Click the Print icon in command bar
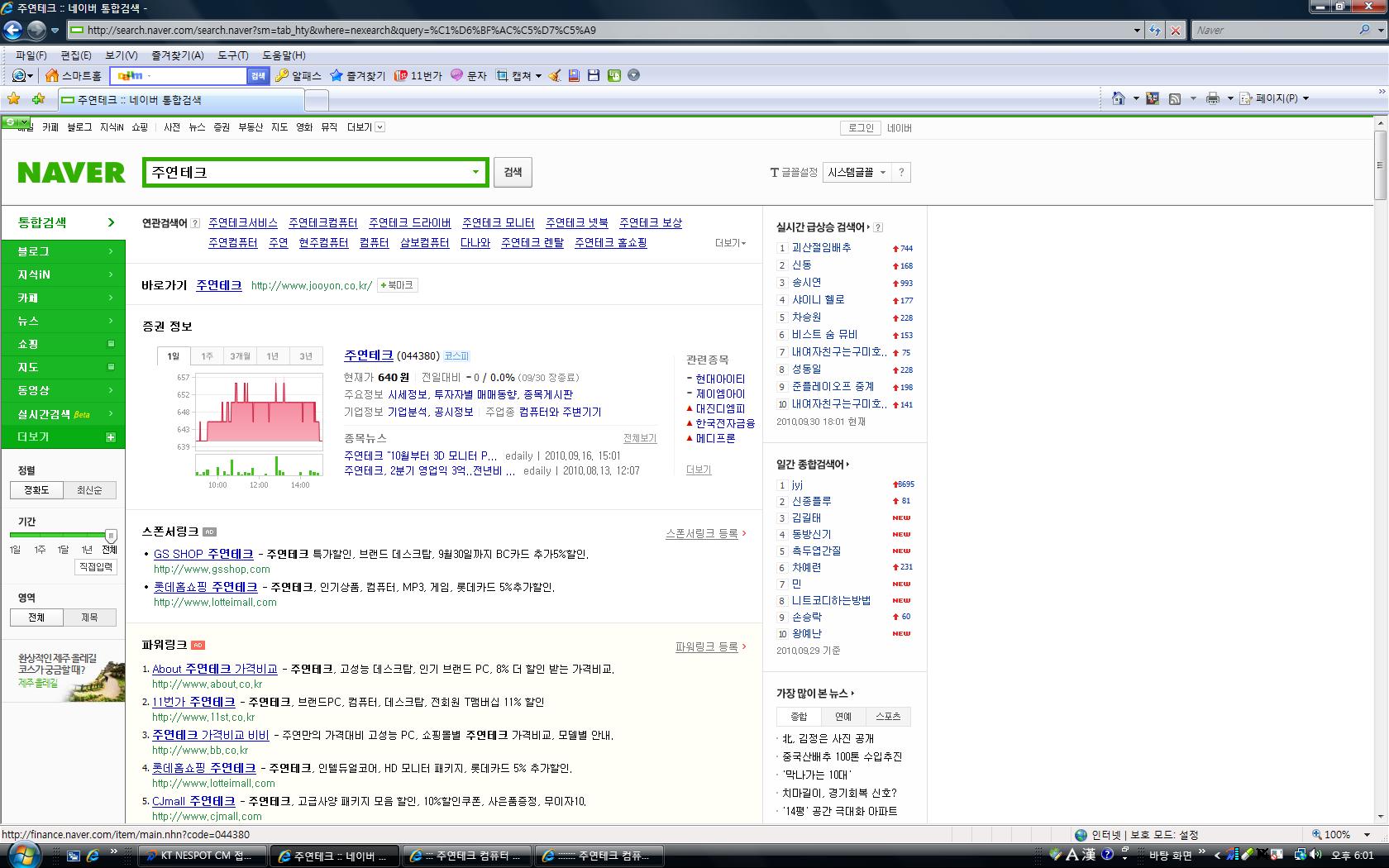The image size is (1389, 868). pos(1213,98)
